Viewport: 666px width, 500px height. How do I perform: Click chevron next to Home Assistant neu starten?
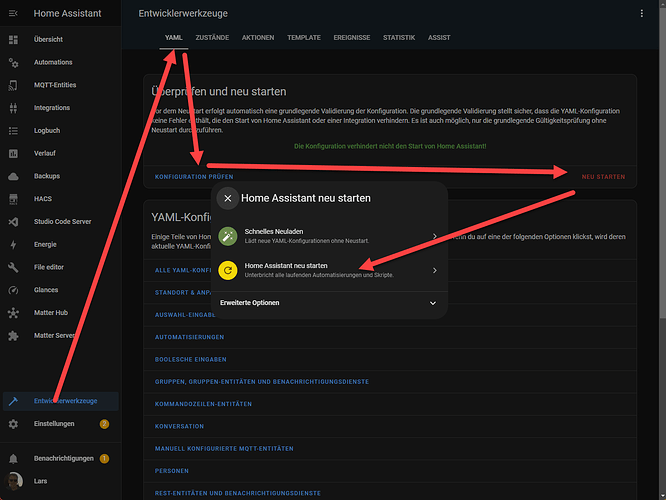[x=435, y=270]
